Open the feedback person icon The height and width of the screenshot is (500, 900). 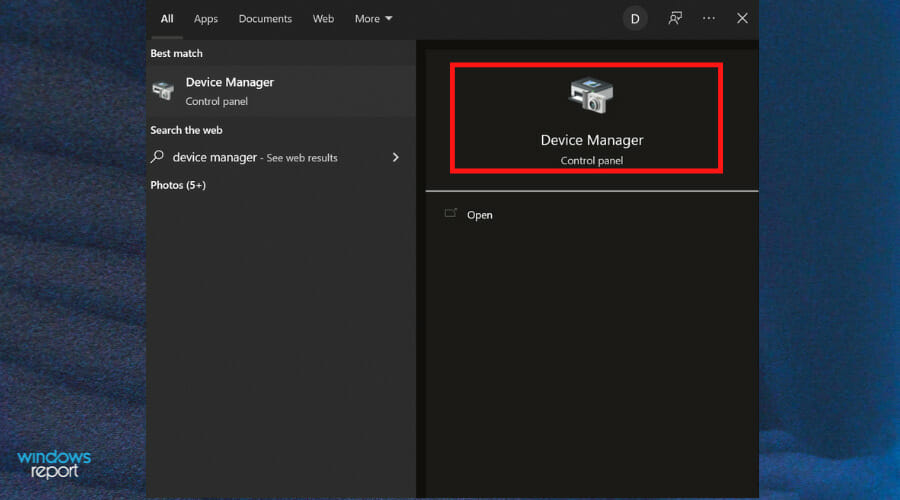tap(675, 18)
